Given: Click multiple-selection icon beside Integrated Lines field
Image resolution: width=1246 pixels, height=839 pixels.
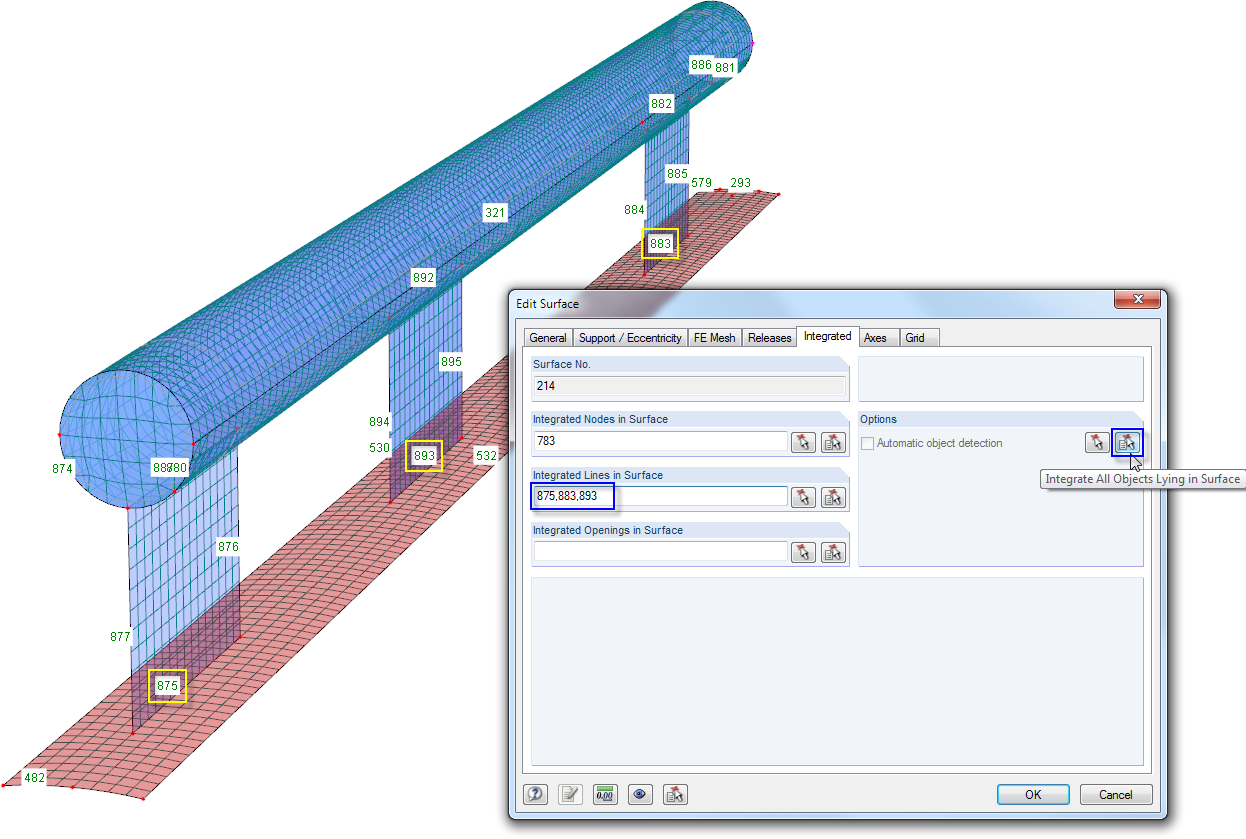Looking at the screenshot, I should point(833,496).
